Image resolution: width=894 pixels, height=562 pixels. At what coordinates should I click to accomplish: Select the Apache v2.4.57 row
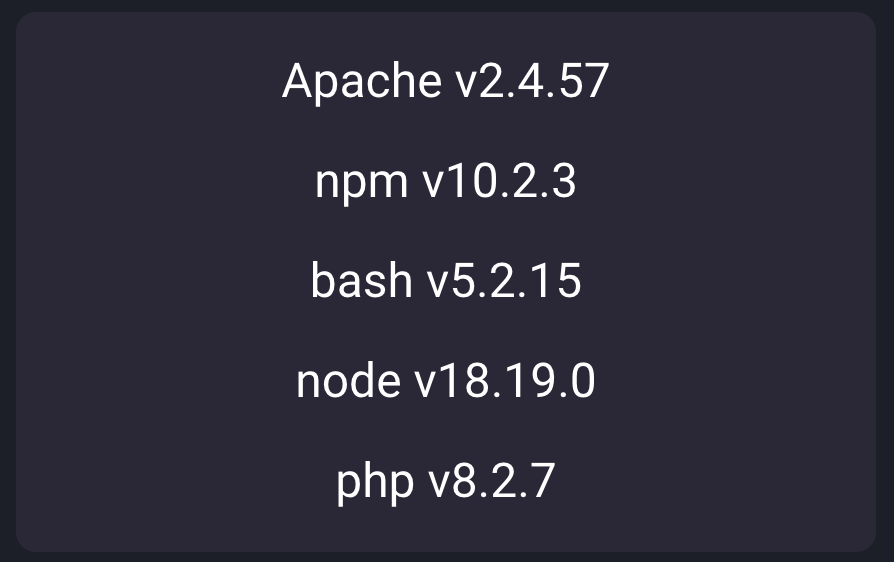pos(445,82)
